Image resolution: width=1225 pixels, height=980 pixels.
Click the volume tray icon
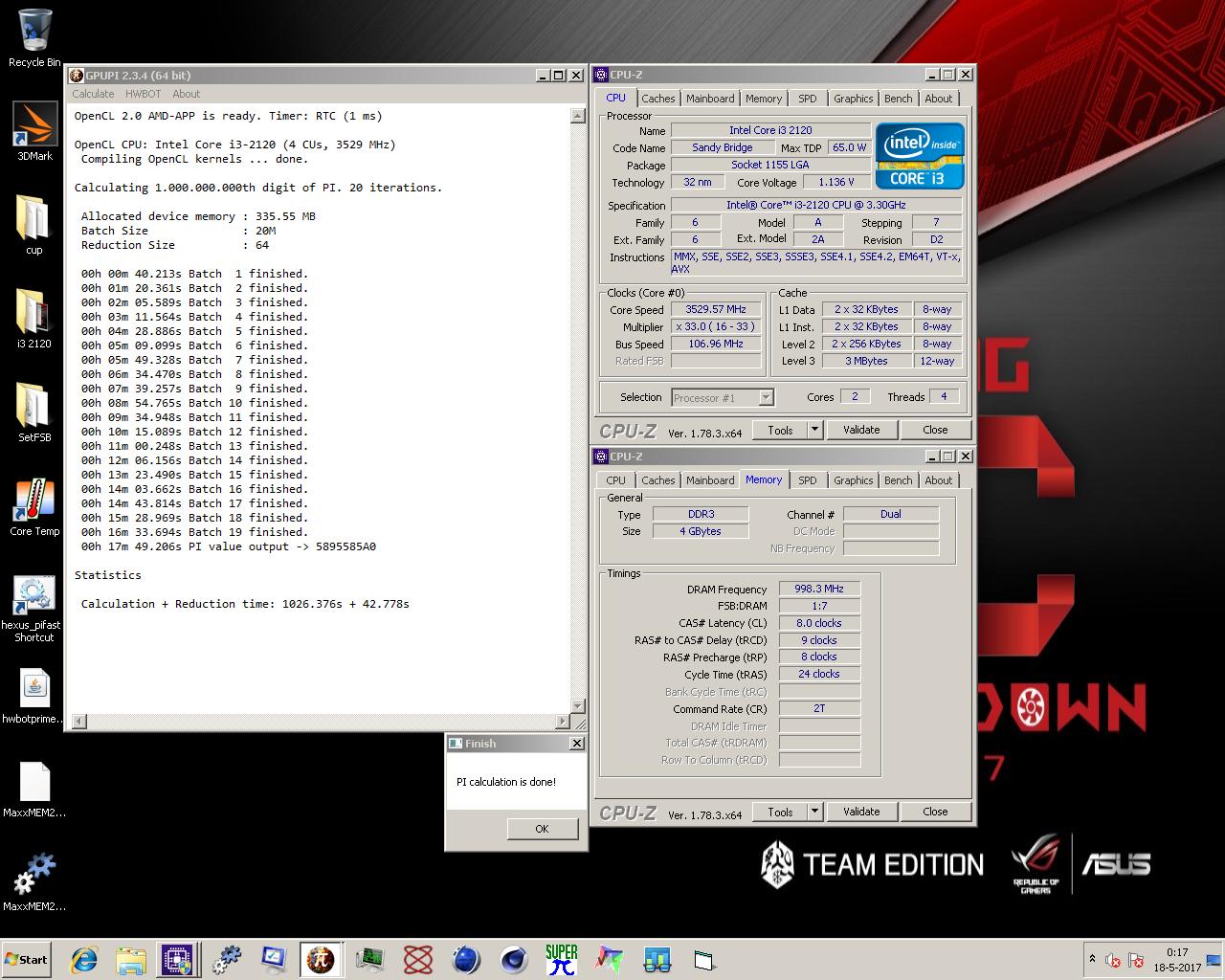tap(1113, 960)
